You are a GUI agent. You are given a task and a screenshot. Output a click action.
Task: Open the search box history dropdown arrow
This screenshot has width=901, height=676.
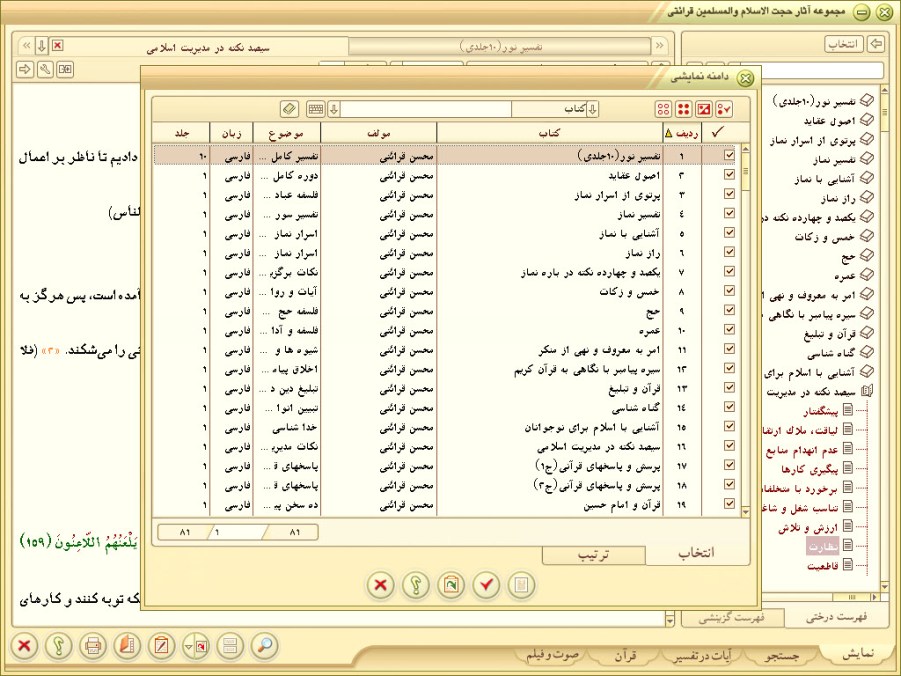point(333,109)
